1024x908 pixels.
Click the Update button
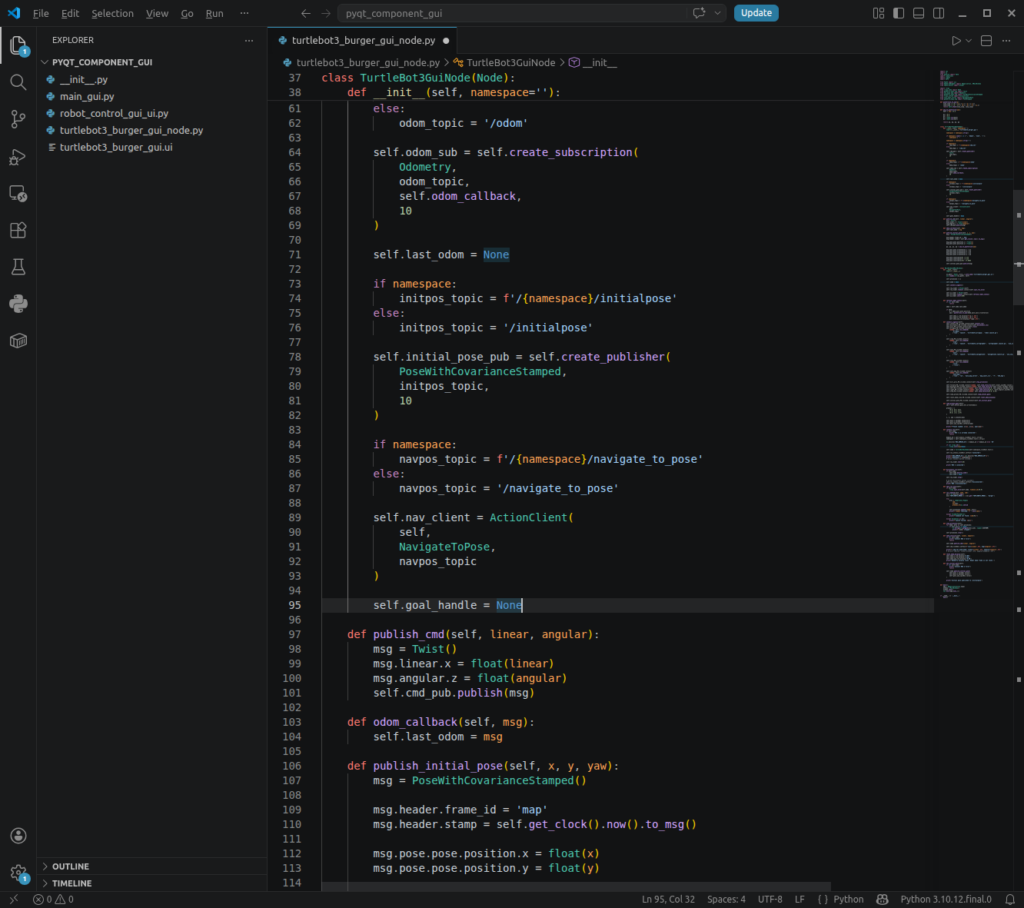click(x=756, y=13)
